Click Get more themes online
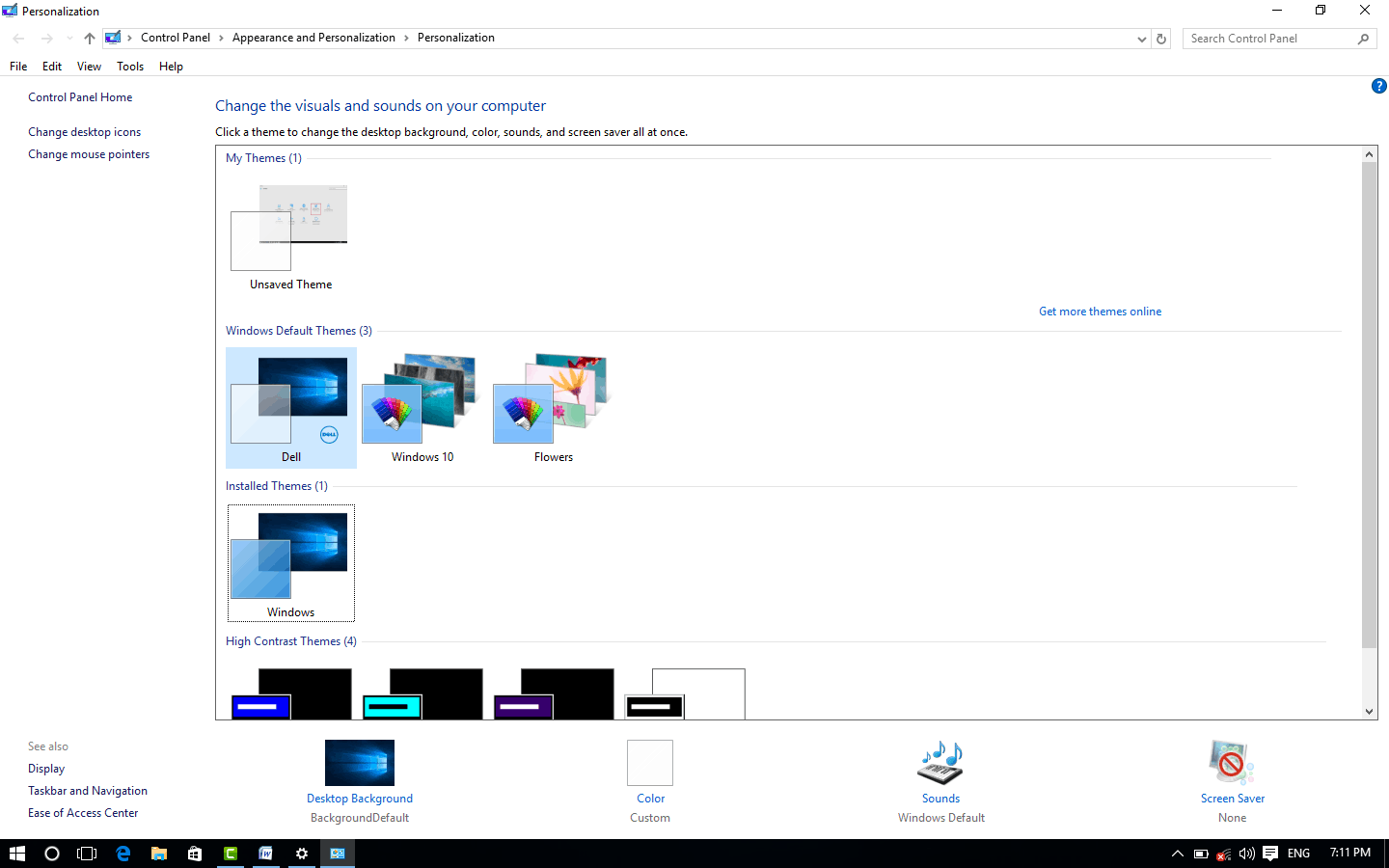 tap(1100, 312)
